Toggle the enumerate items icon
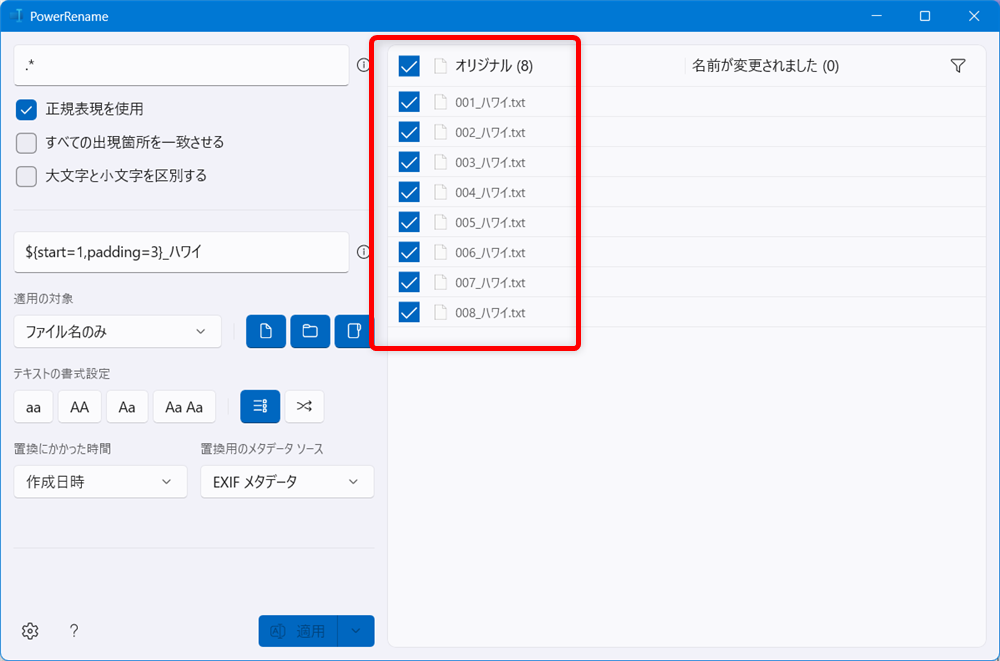 pos(260,406)
